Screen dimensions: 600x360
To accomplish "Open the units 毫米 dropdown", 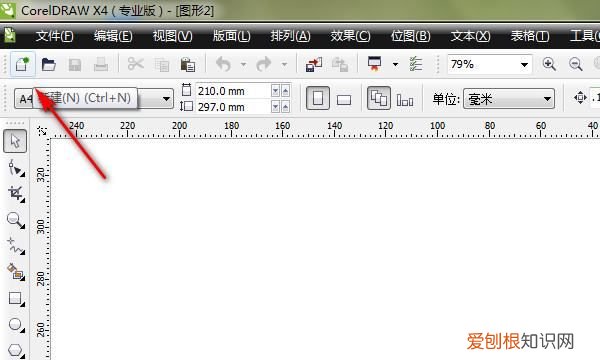I will point(547,99).
